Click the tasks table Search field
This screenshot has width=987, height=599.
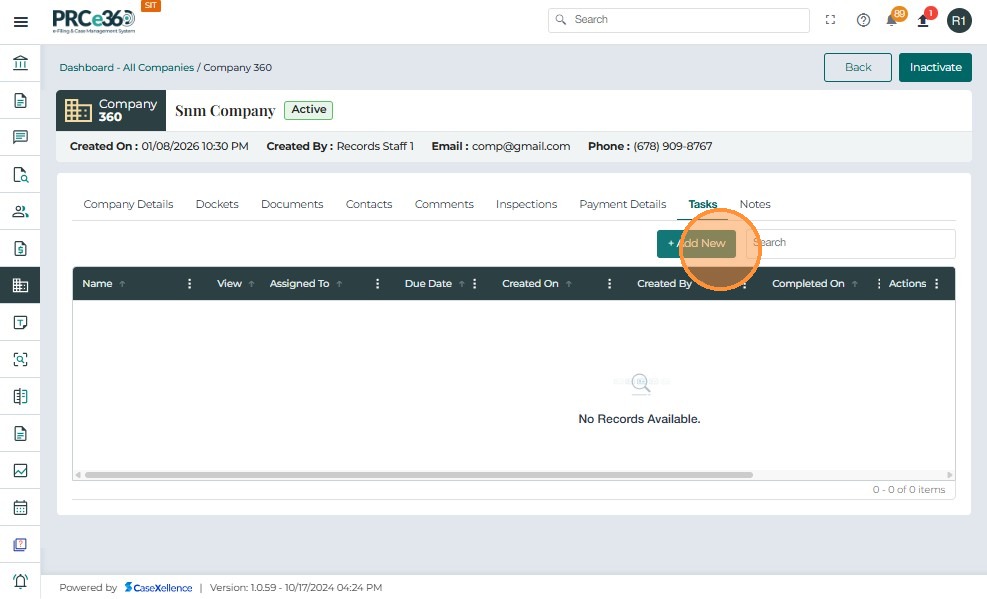point(850,244)
